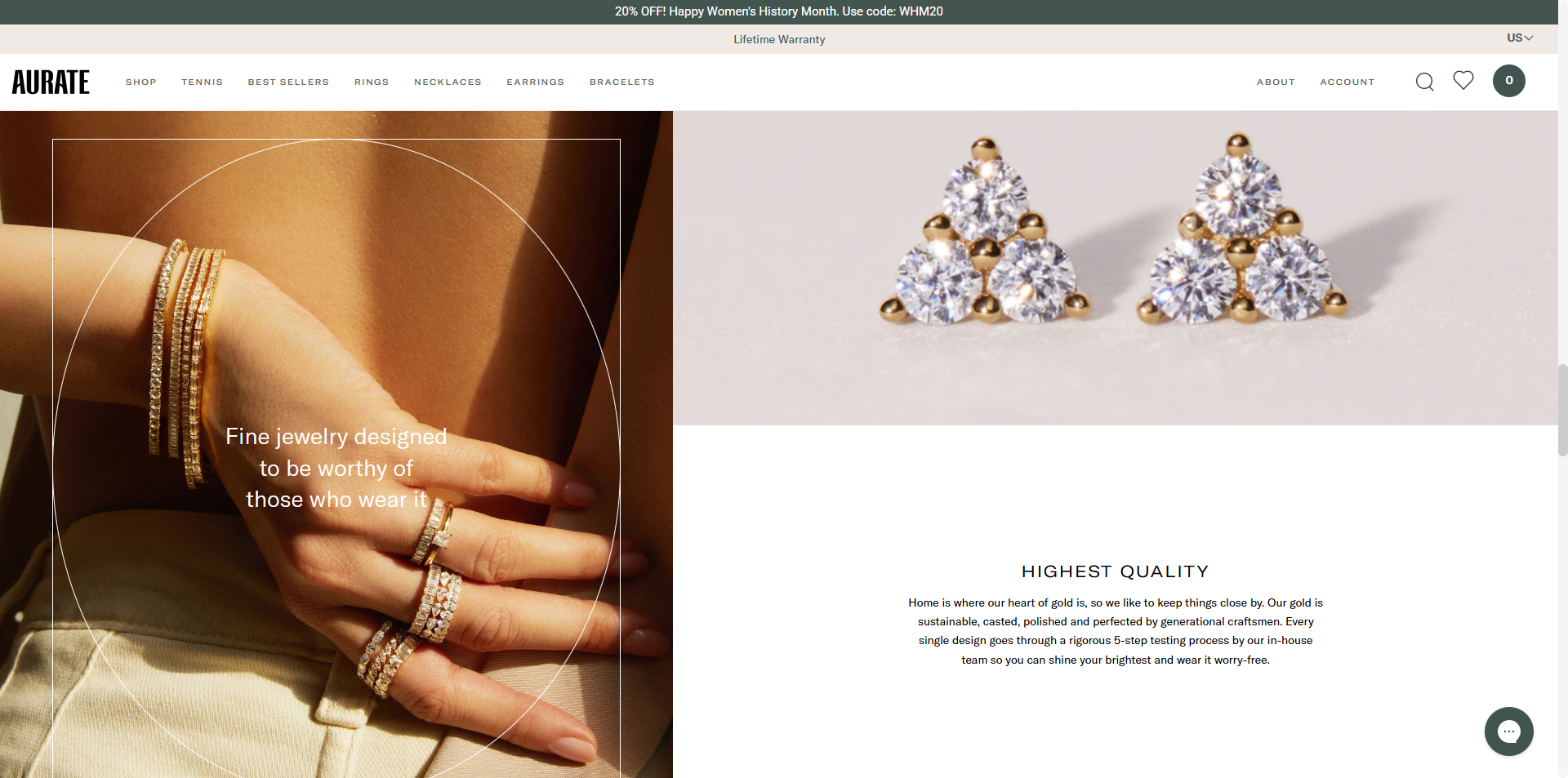Select the EARRINGS nav item
1568x778 pixels.
(536, 82)
